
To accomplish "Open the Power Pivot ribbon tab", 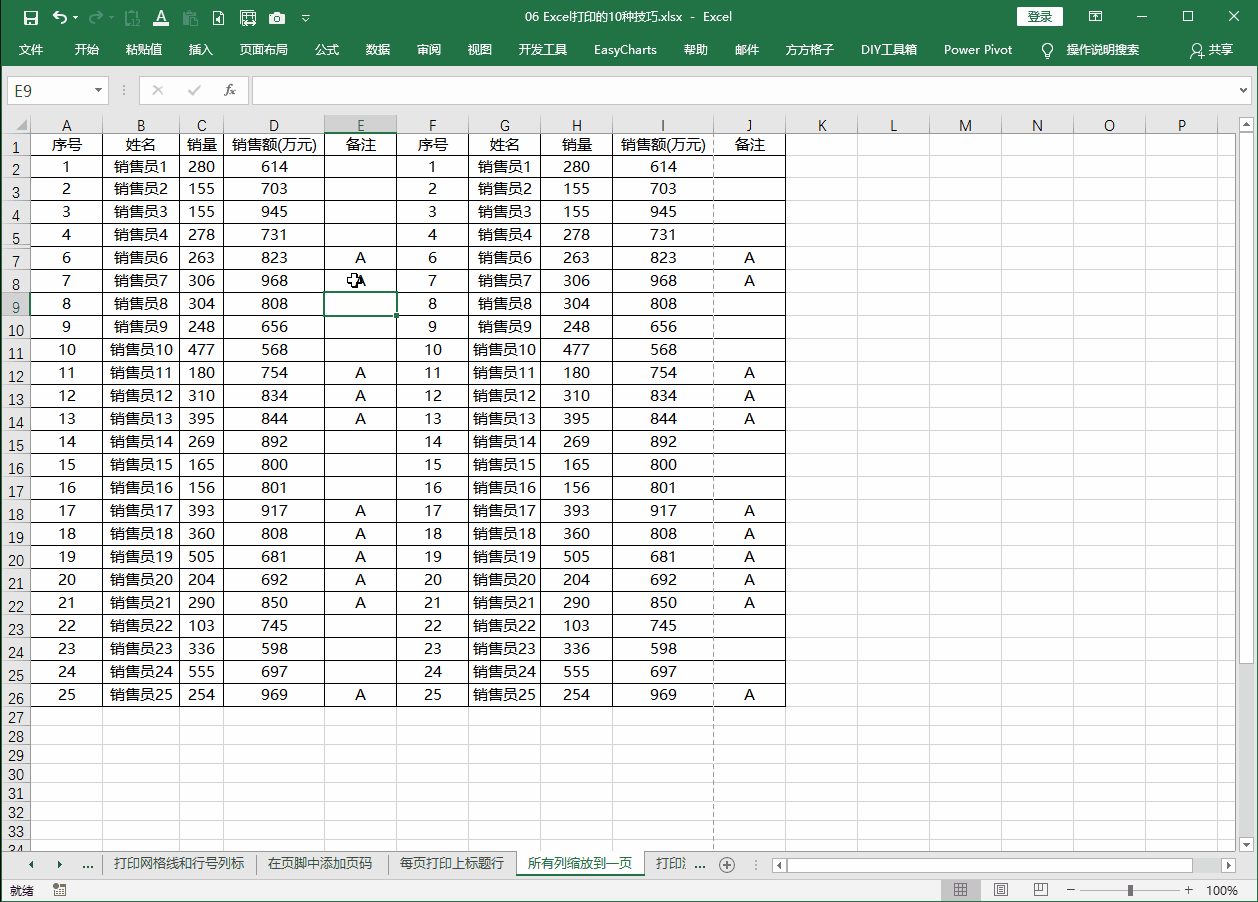I will 978,50.
